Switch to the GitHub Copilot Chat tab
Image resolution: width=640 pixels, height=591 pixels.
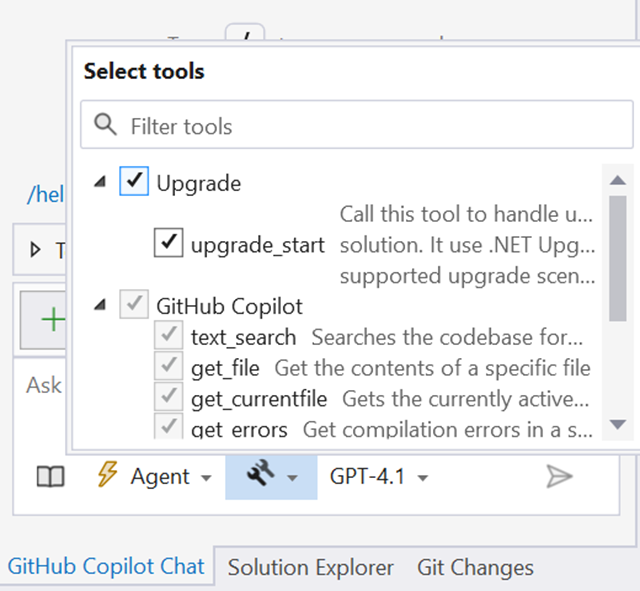coord(106,566)
